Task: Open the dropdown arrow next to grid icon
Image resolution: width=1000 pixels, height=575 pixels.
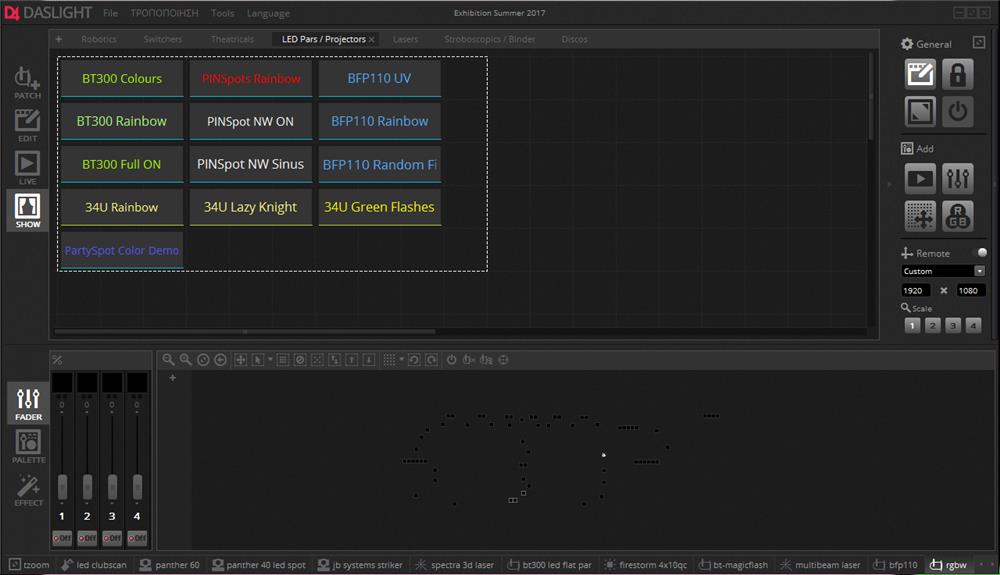Action: pyautogui.click(x=401, y=359)
